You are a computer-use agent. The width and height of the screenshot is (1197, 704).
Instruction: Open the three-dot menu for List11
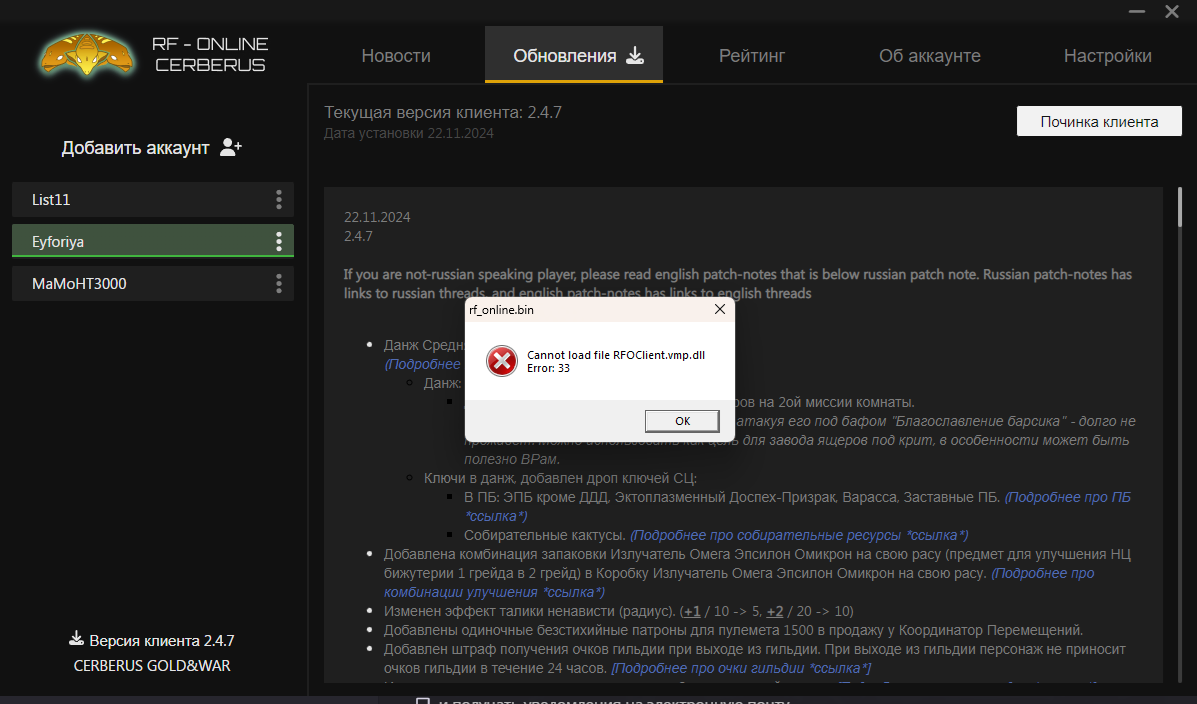pyautogui.click(x=279, y=199)
